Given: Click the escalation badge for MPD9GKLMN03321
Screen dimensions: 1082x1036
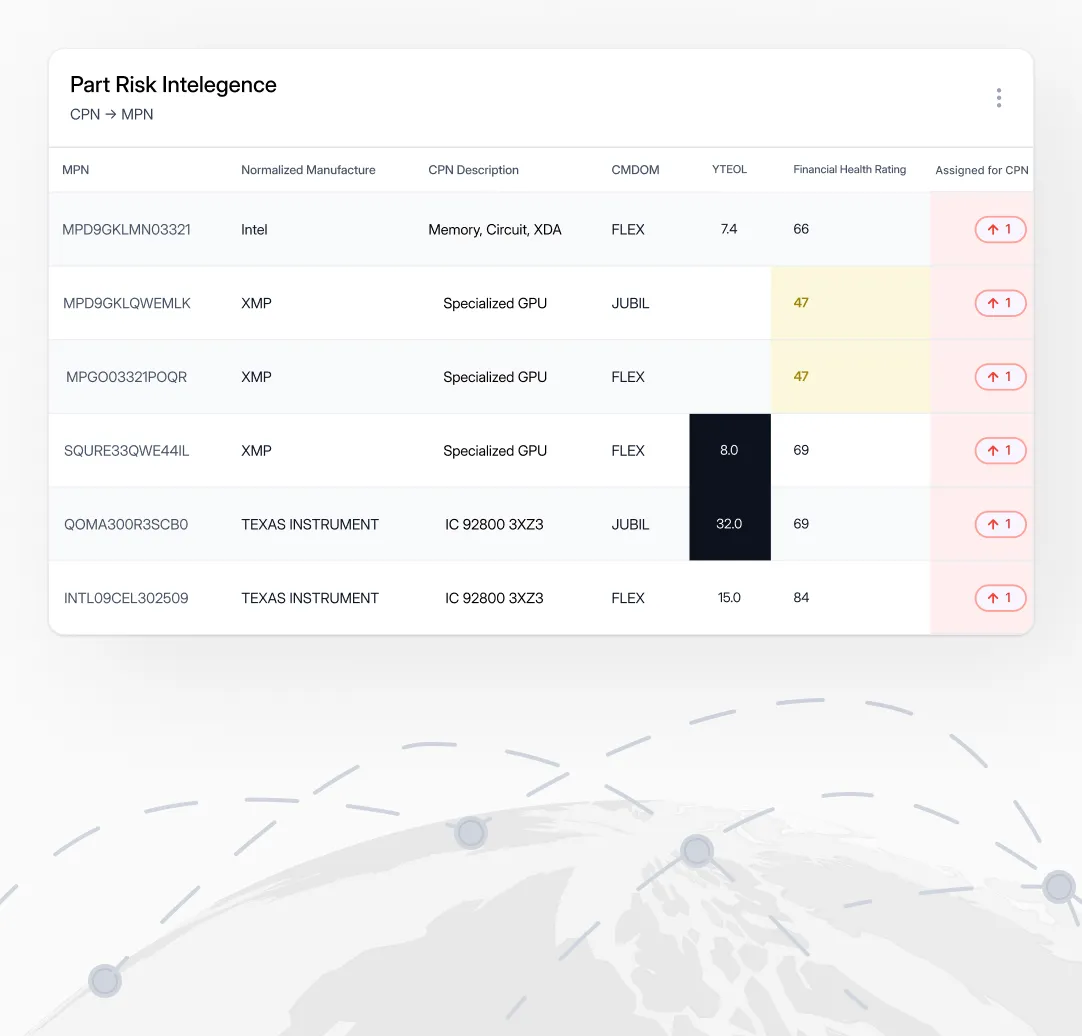Looking at the screenshot, I should [1000, 229].
